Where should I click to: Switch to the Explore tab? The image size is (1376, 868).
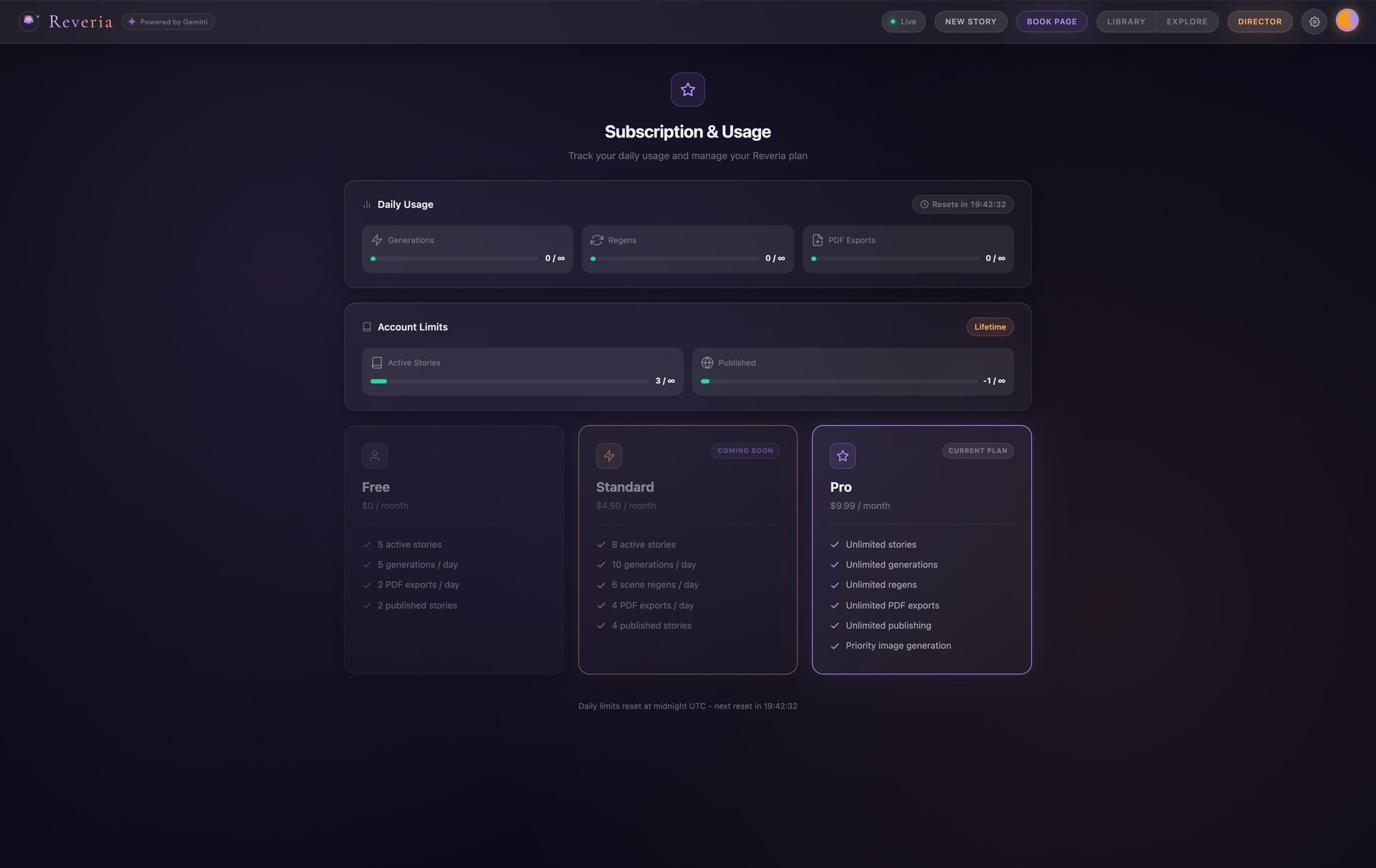1186,22
